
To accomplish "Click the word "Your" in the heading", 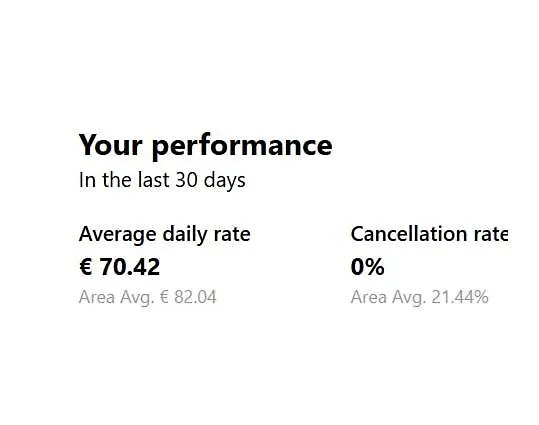I will pos(110,145).
